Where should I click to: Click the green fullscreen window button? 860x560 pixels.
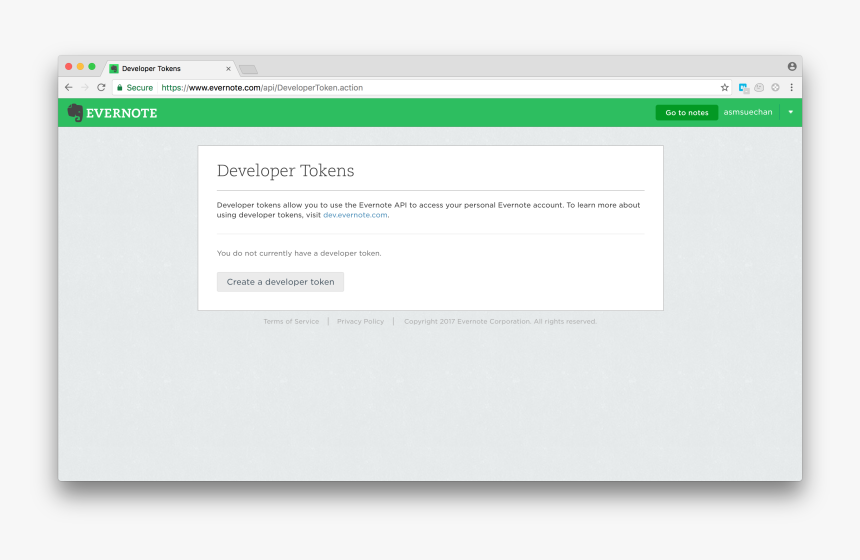coord(92,66)
